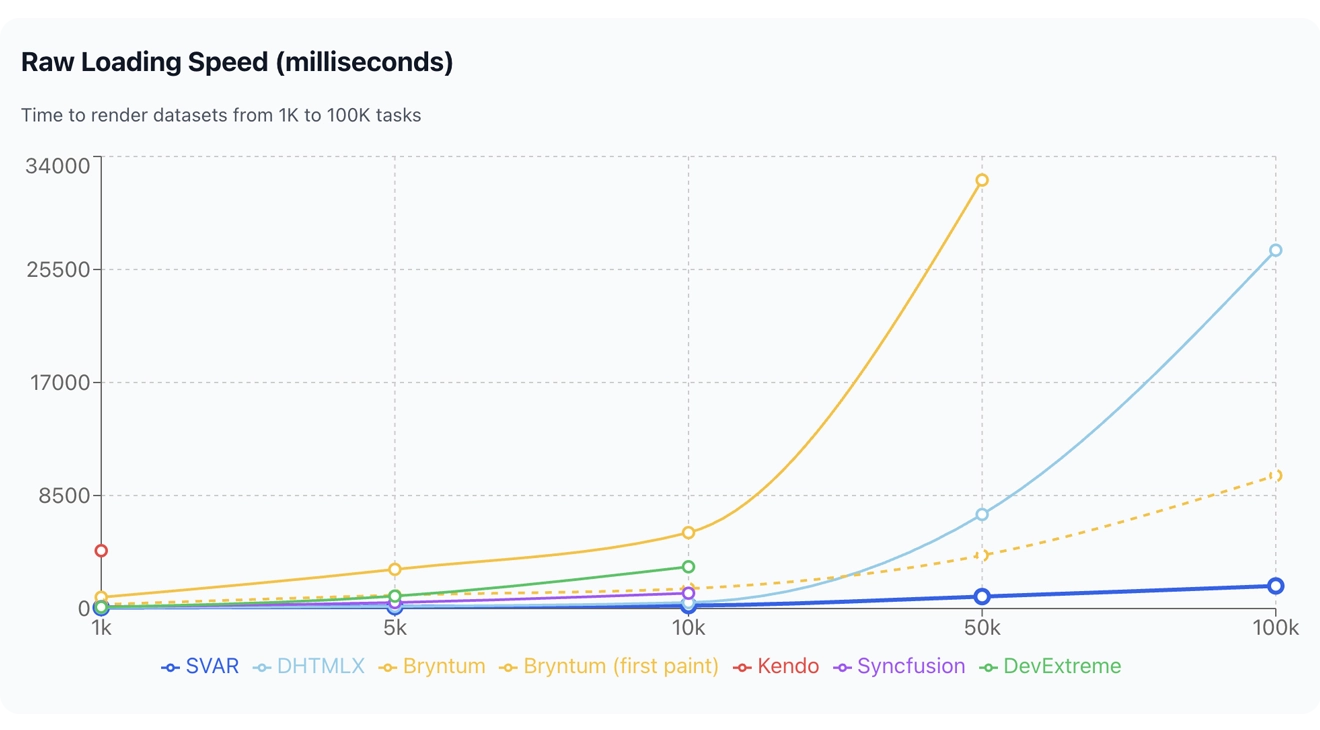Click the DHTMLX light-blue legend marker icon
The image size is (1320, 730).
[261, 666]
